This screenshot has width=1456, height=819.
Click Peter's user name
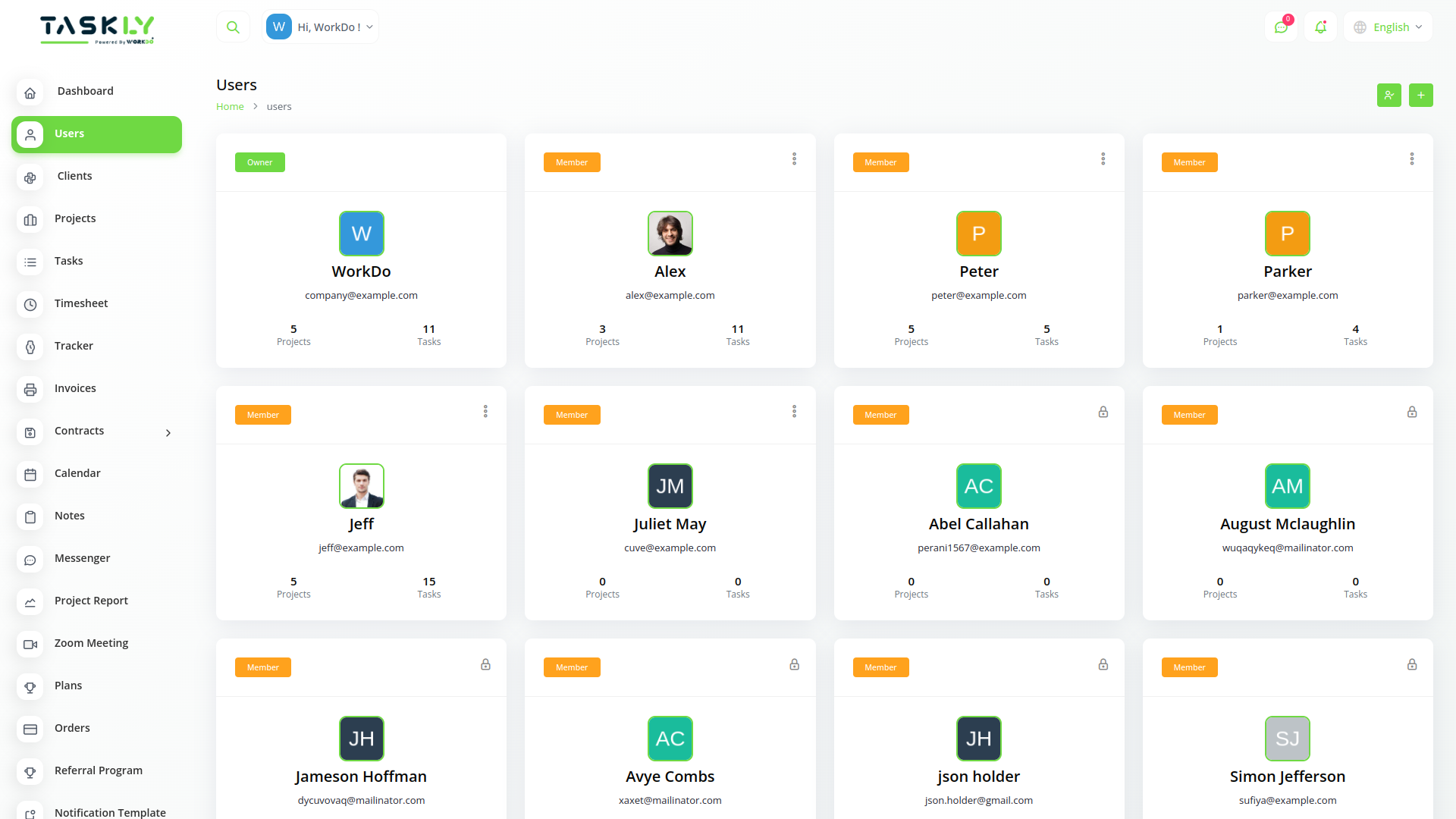pyautogui.click(x=978, y=271)
